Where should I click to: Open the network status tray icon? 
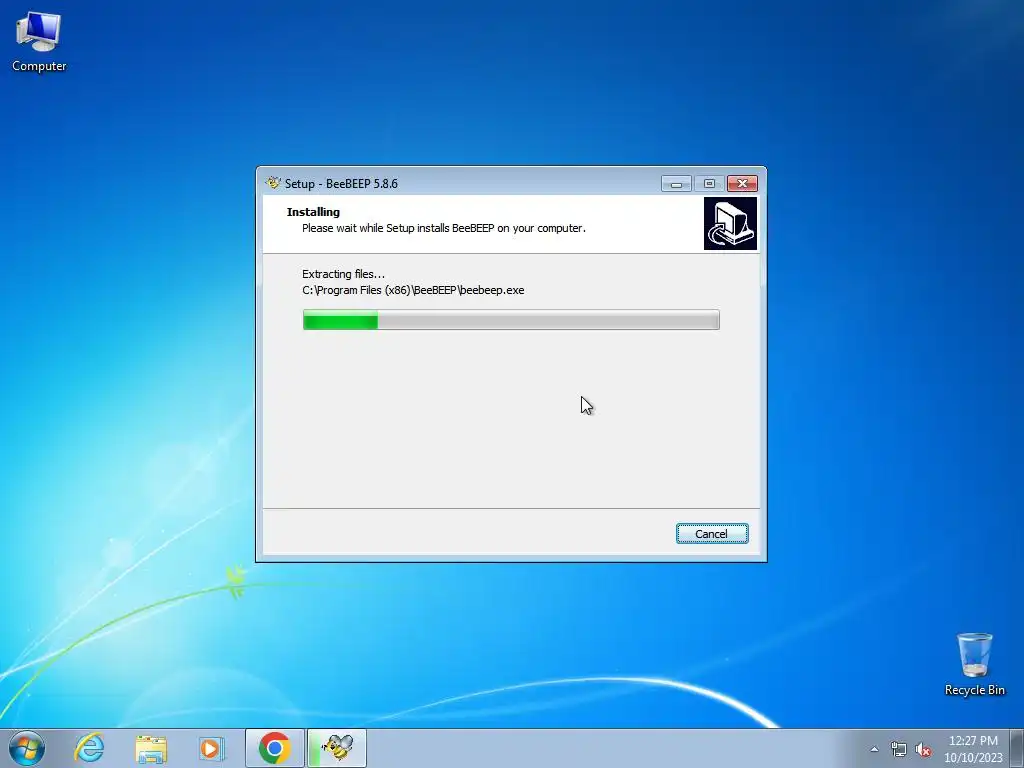click(x=899, y=749)
